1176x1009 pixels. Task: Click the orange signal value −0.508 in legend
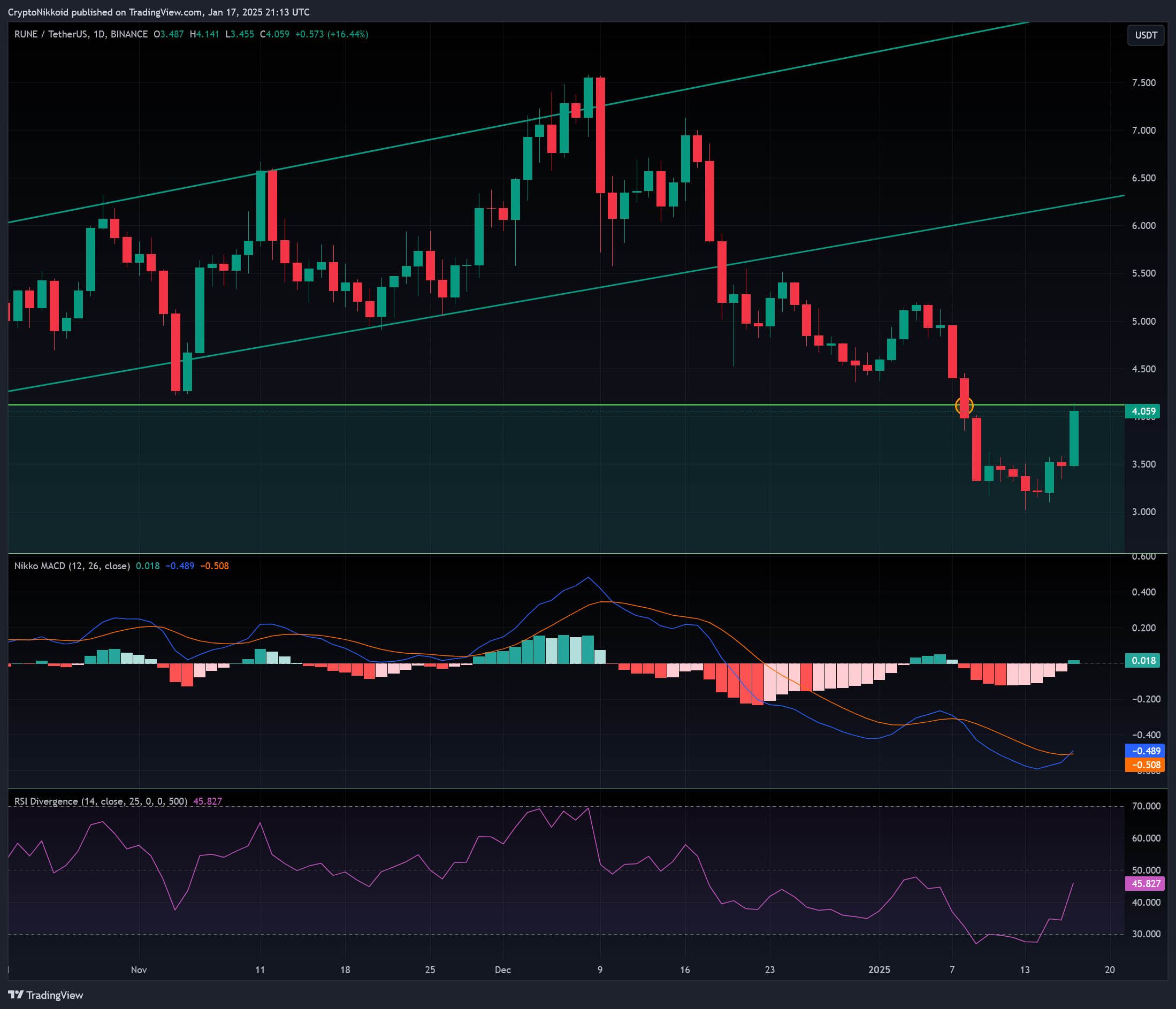215,567
